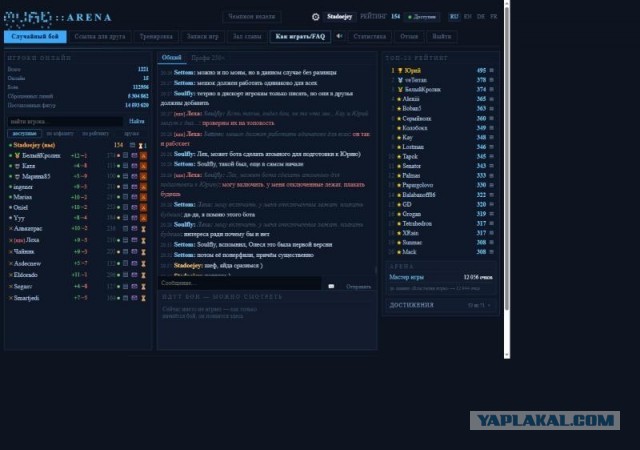
Task: Switch language to RU
Action: [454, 17]
